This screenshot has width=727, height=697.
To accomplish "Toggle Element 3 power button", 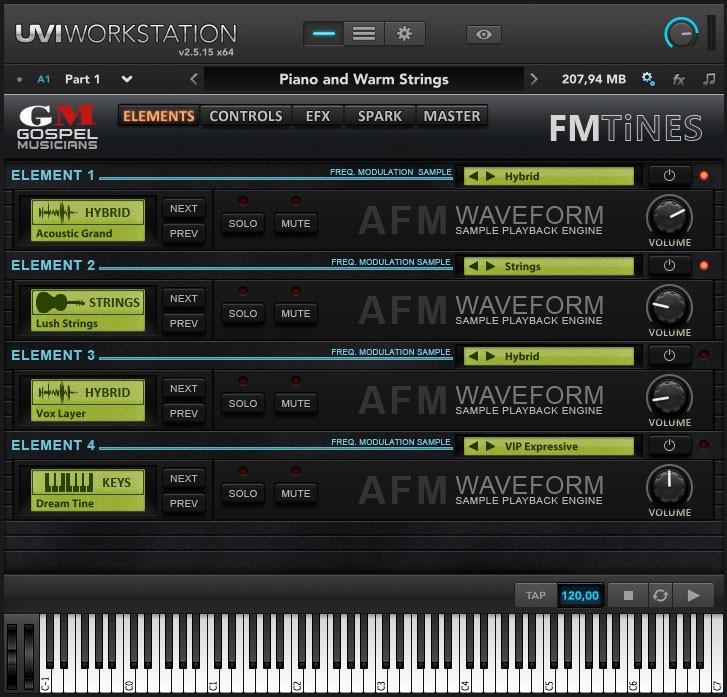I will (x=669, y=356).
